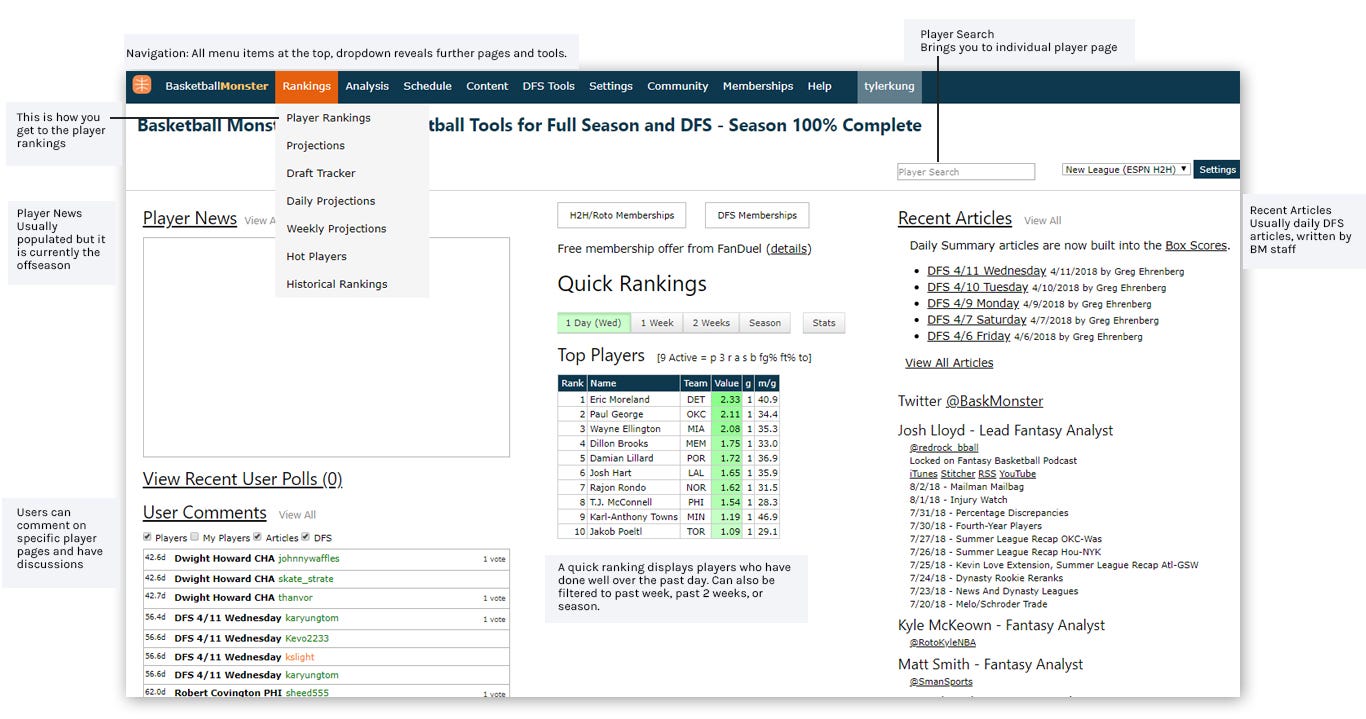
Task: Click View All next to User Comments
Action: (x=297, y=515)
